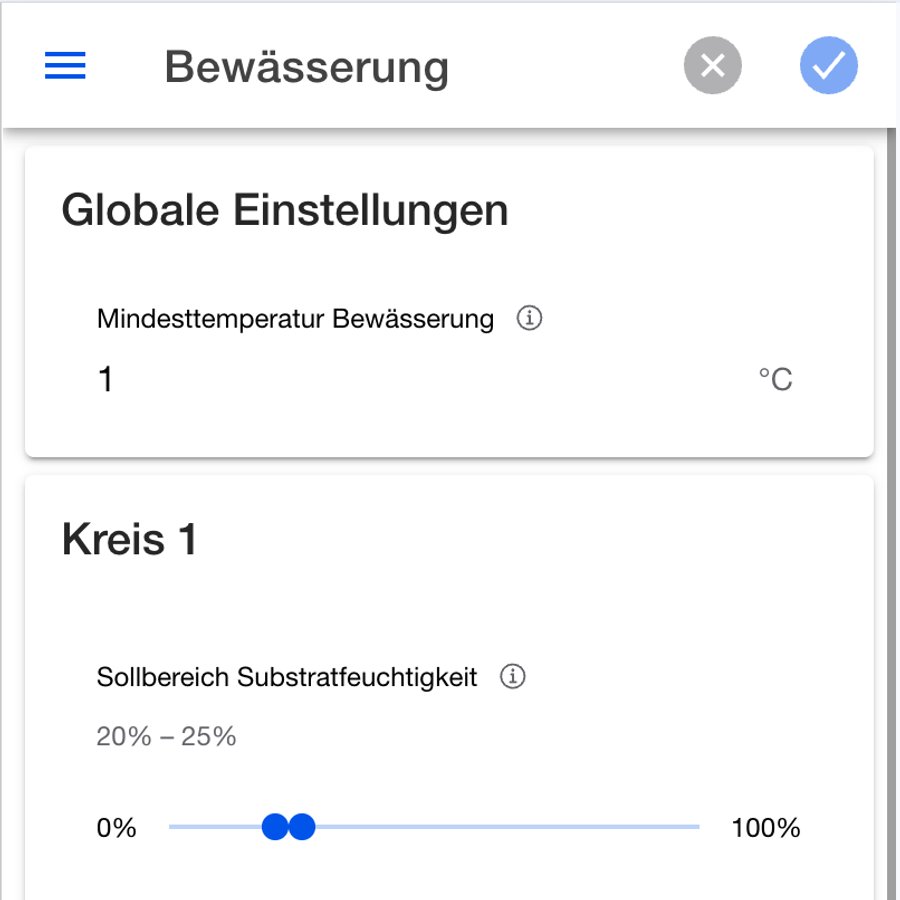The width and height of the screenshot is (900, 900).
Task: Click the °C unit label
Action: coord(775,378)
